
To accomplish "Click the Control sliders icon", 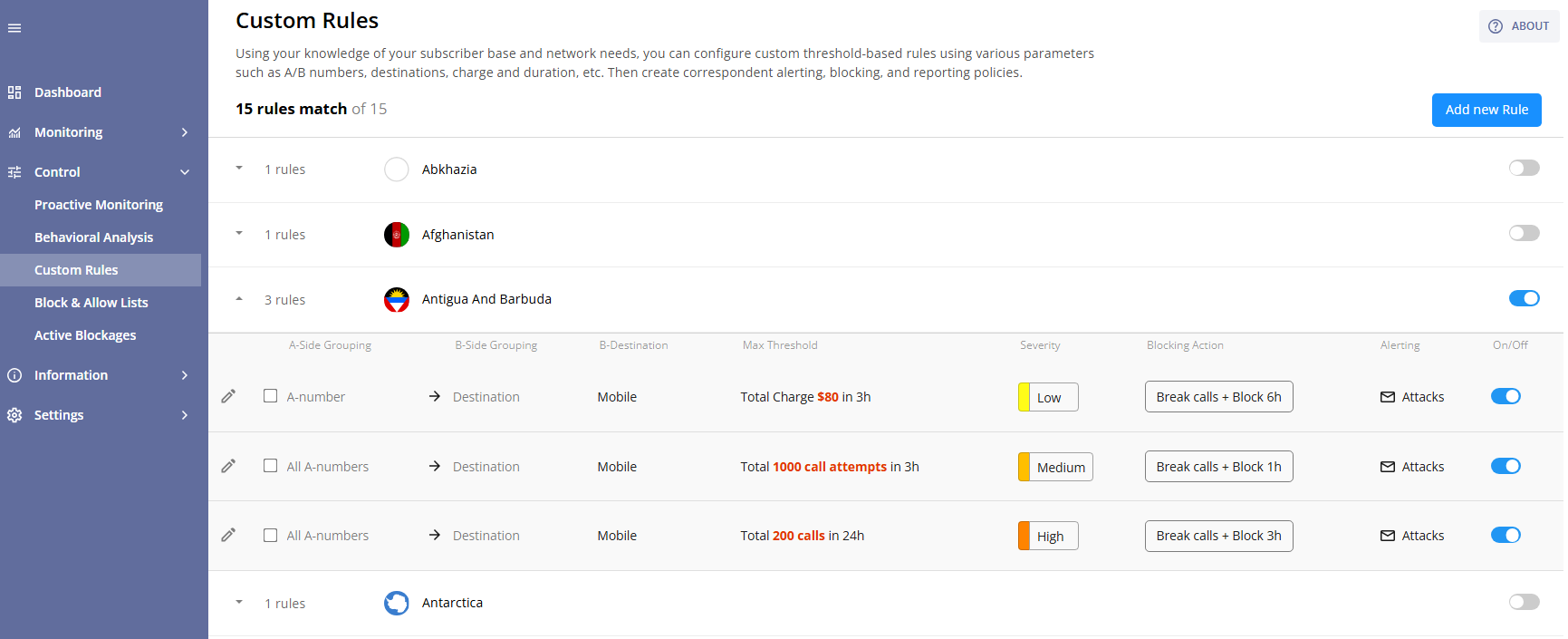I will pos(14,172).
